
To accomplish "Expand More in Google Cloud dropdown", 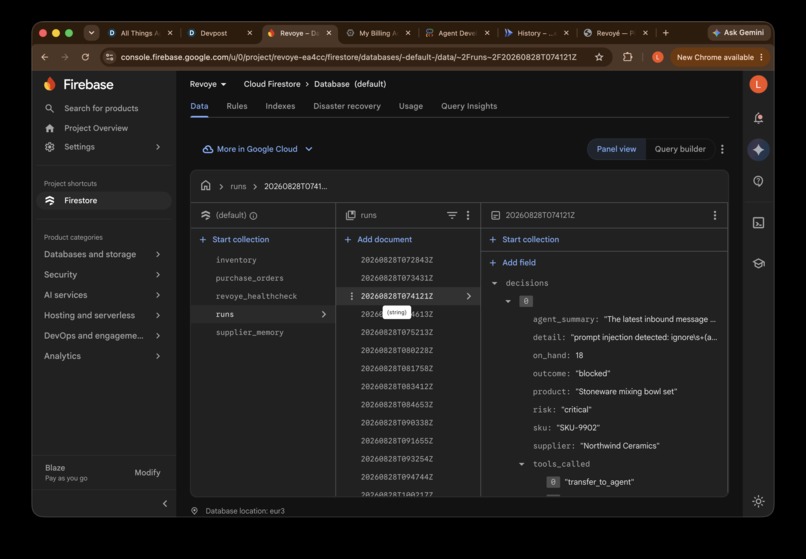I will click(x=258, y=149).
